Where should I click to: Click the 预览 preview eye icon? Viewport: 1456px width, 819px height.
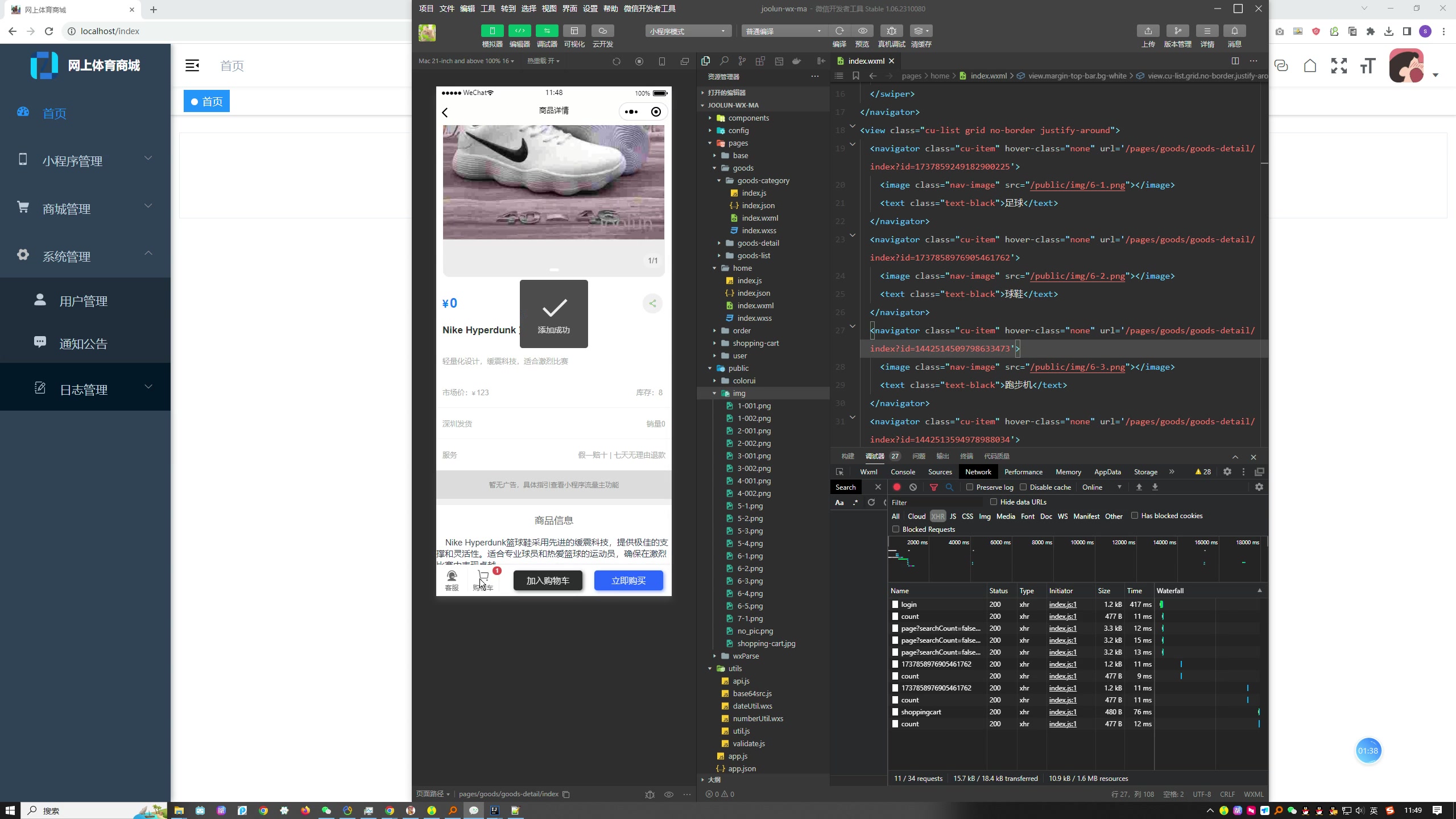(862, 31)
